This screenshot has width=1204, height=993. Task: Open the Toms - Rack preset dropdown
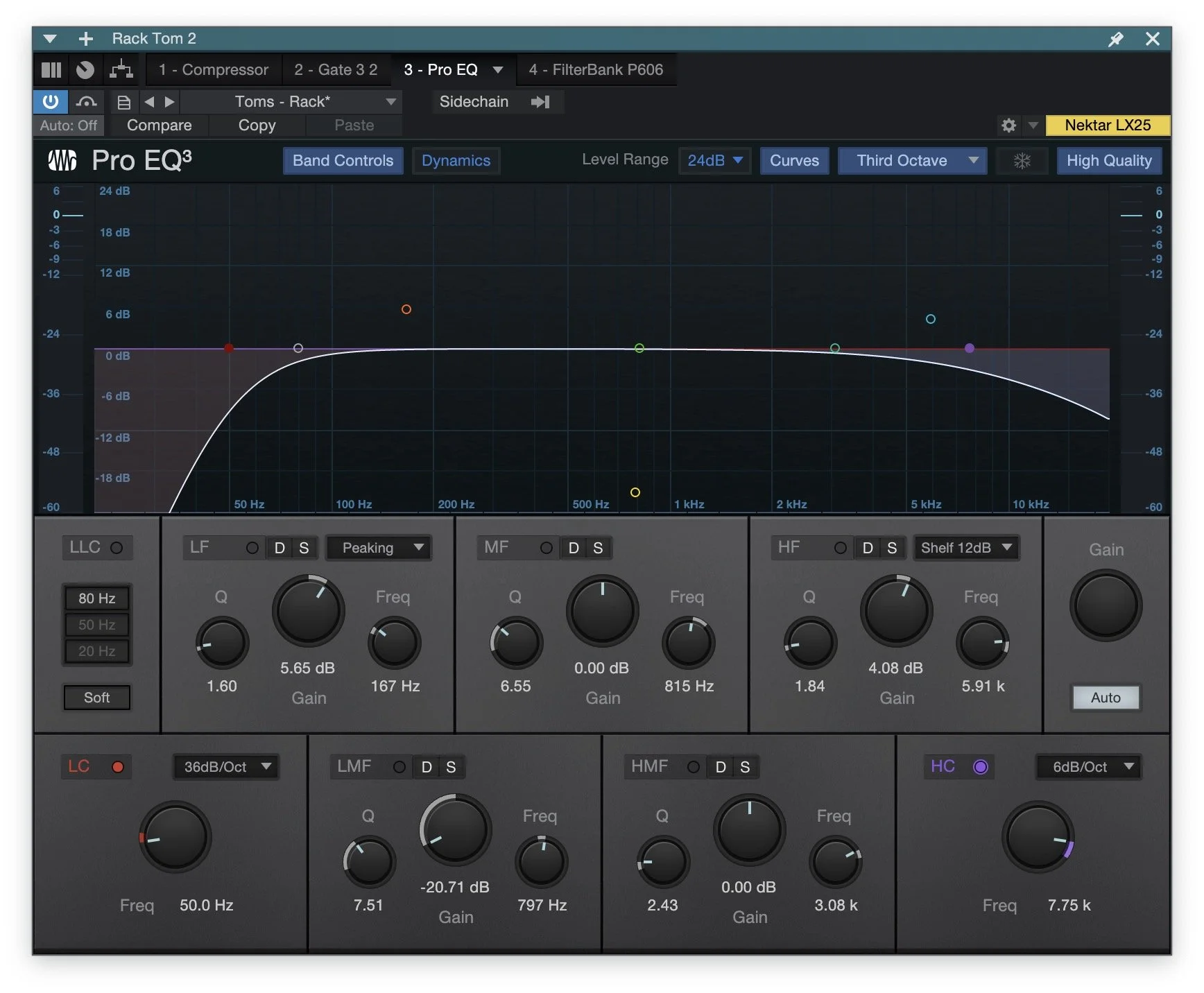click(x=291, y=101)
